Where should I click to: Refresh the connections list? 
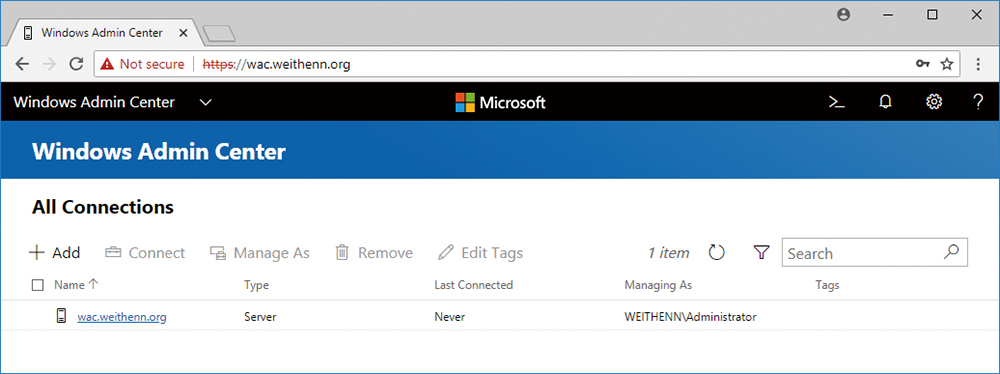click(717, 253)
